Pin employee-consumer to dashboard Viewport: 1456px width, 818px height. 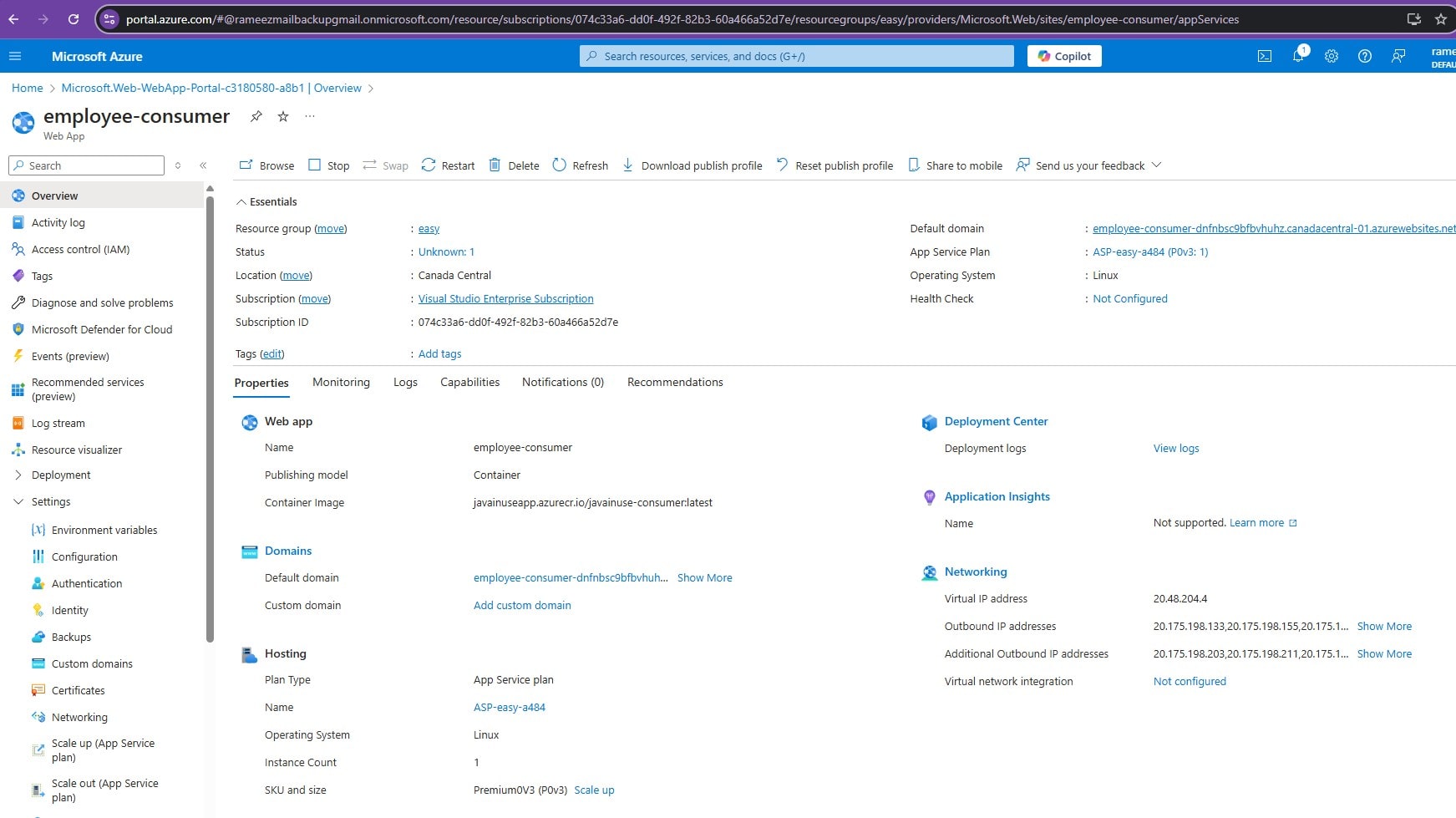point(256,116)
